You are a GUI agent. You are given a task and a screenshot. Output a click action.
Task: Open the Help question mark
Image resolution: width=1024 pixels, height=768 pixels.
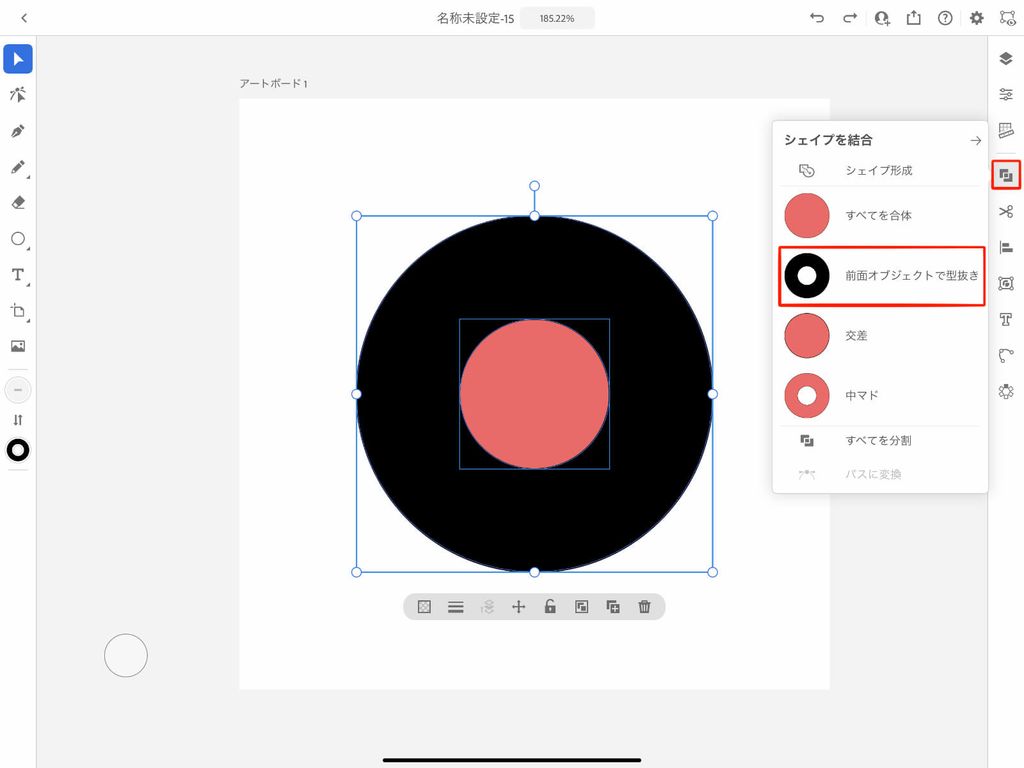pyautogui.click(x=945, y=18)
